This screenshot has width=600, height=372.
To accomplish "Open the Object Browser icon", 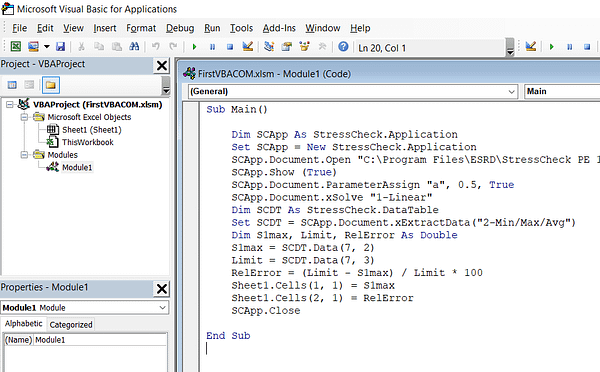I will coord(304,47).
